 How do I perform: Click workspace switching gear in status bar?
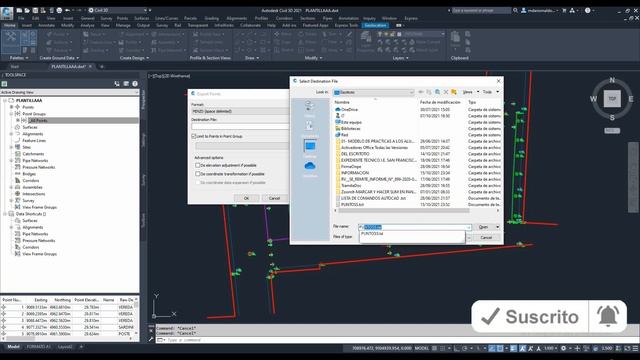563,348
